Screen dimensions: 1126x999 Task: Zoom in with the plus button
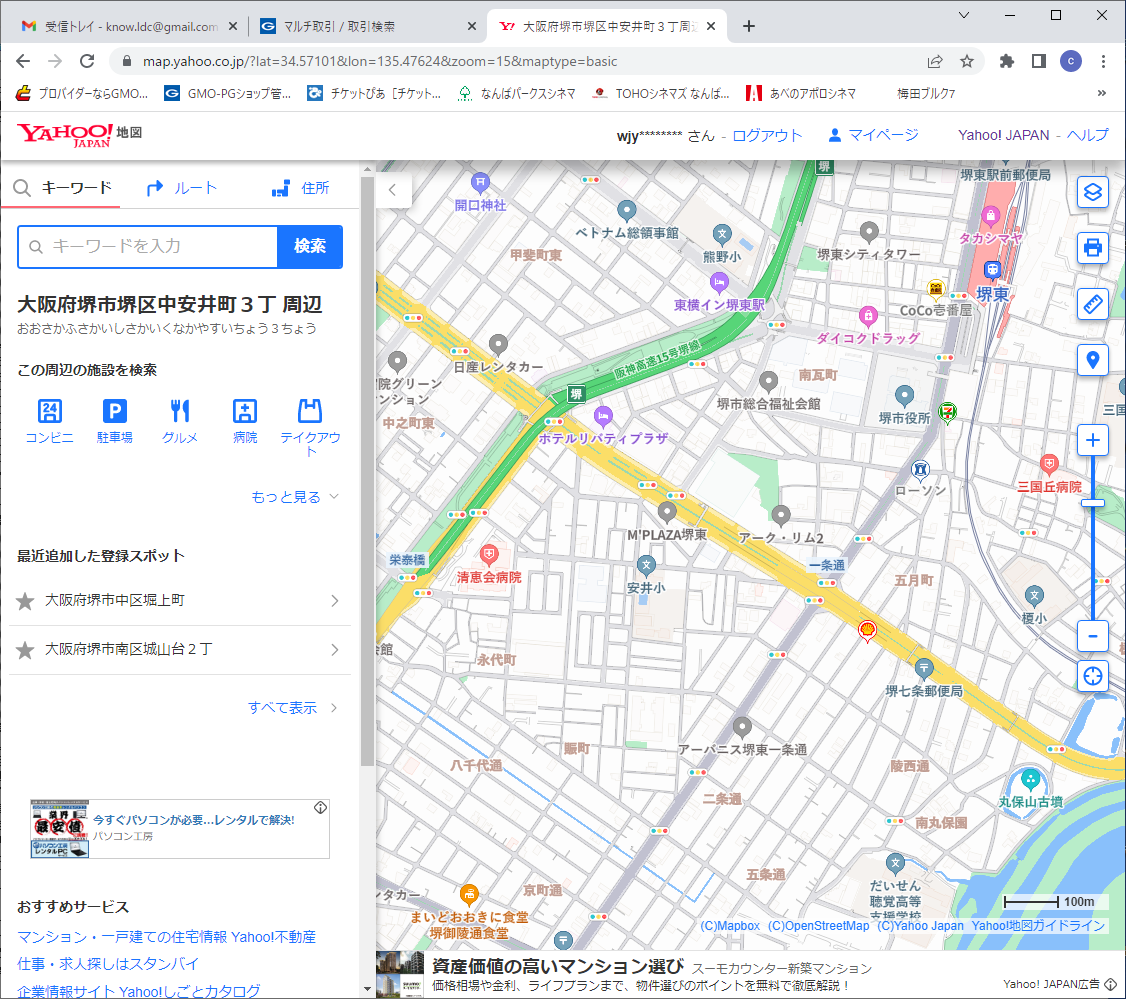click(1093, 440)
